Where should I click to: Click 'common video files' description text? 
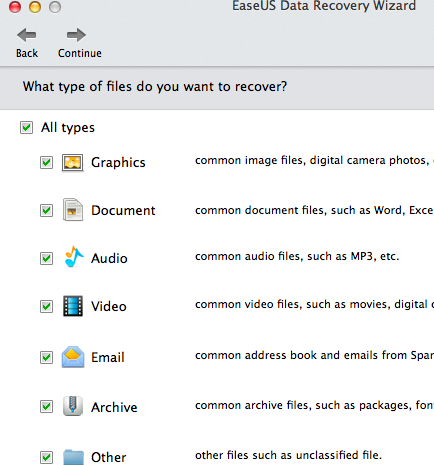pos(314,304)
